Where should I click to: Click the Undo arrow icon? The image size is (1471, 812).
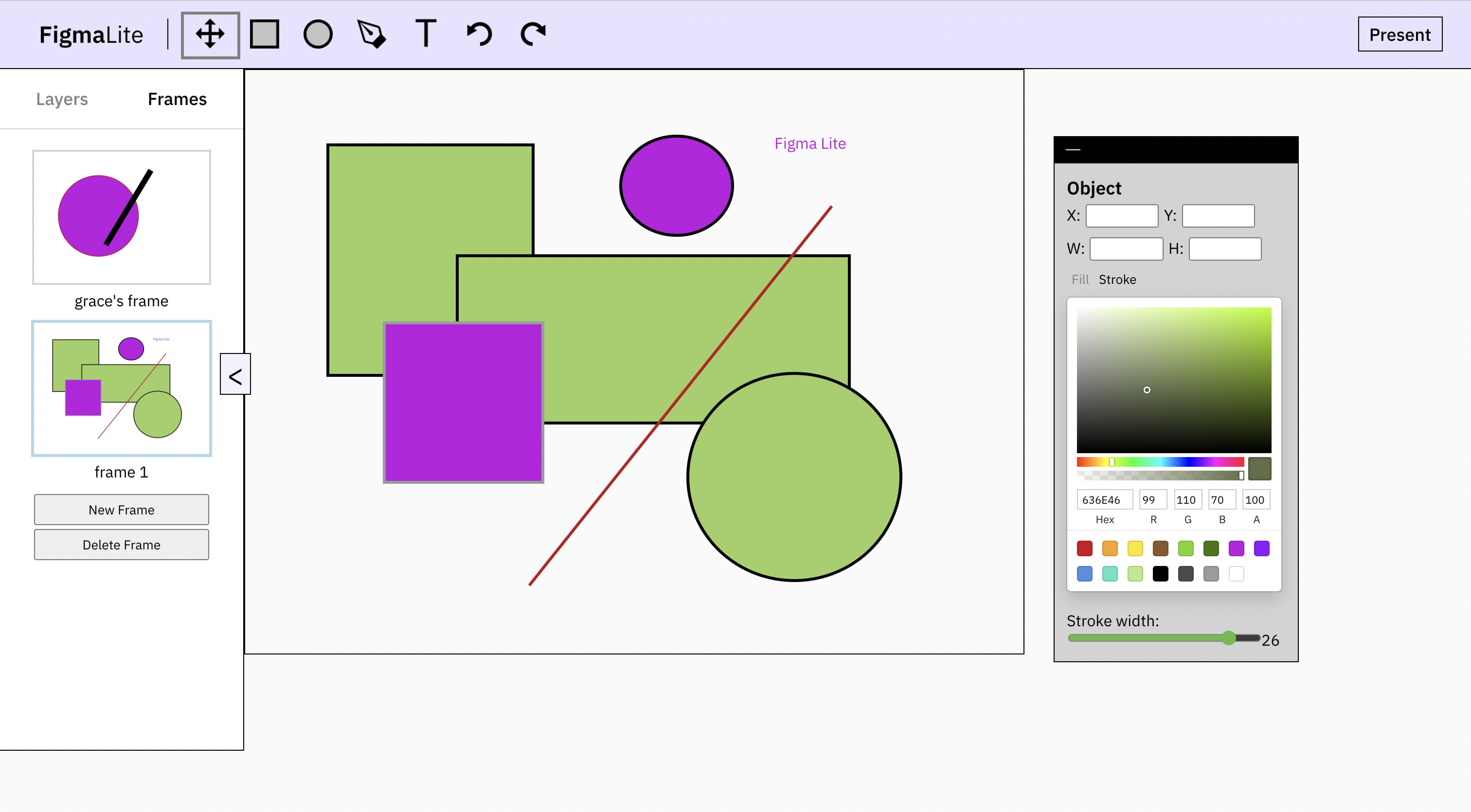(x=479, y=34)
